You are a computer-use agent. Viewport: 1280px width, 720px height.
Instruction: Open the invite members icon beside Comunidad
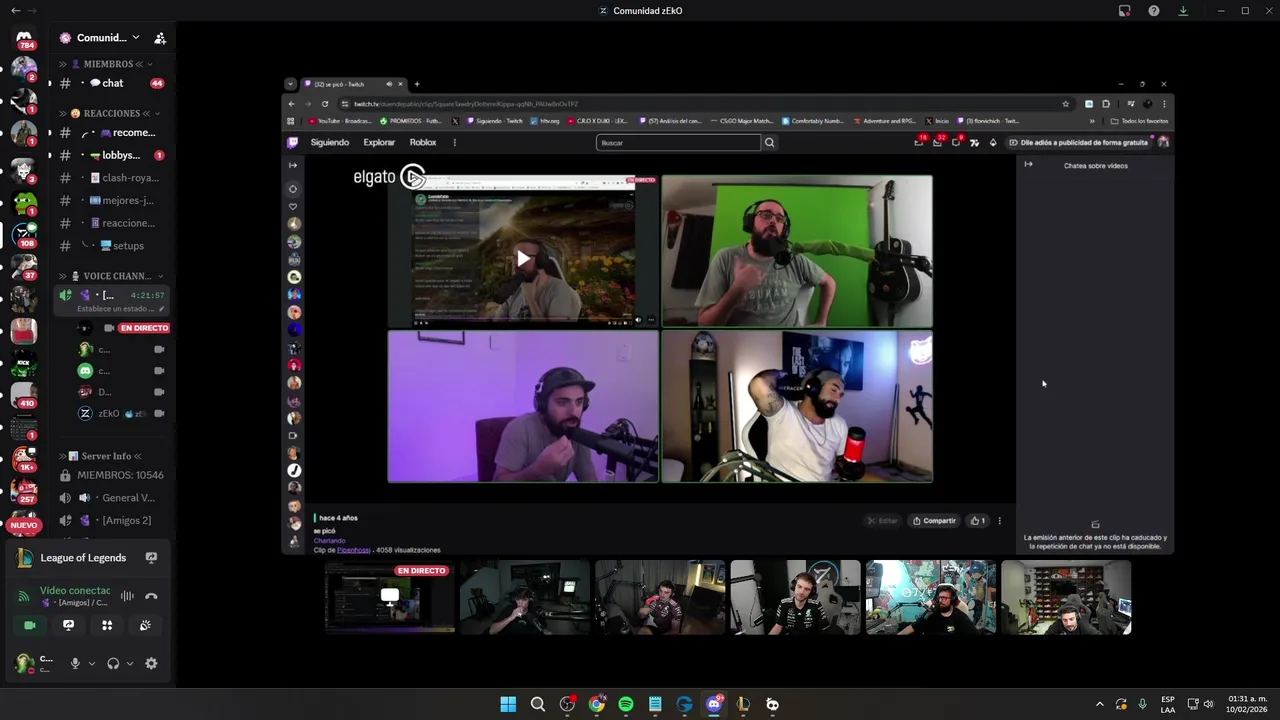(x=160, y=38)
